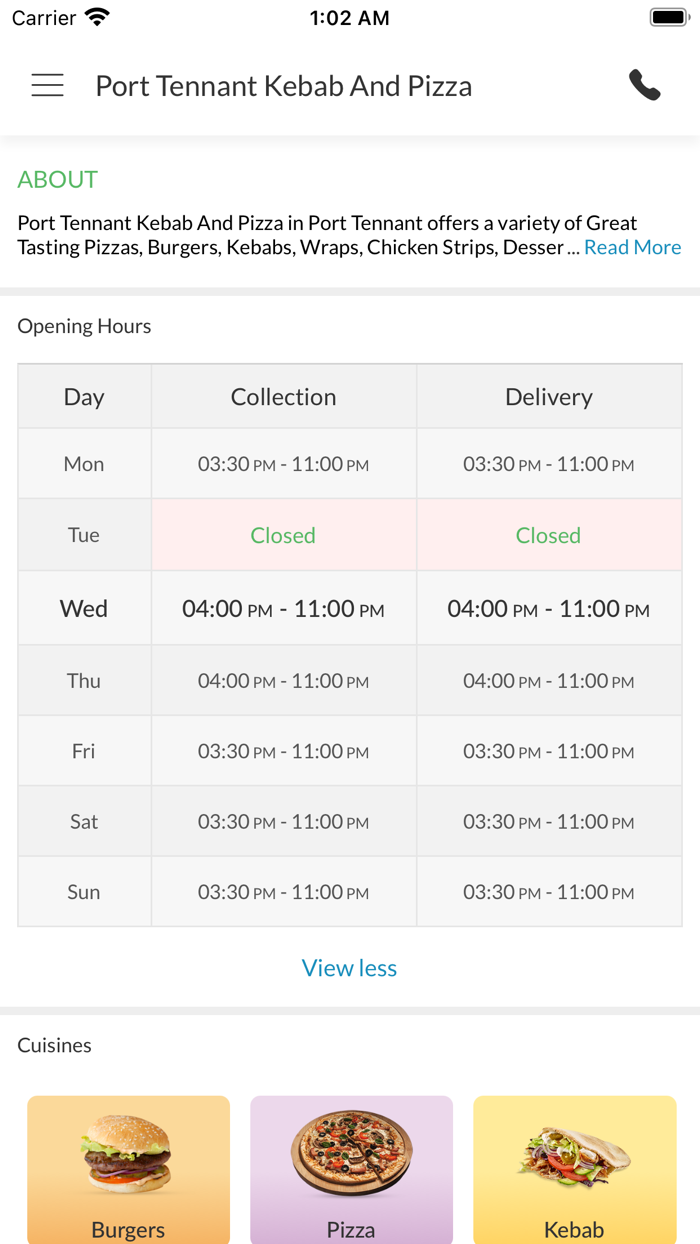Click the Collection column header
This screenshot has width=700, height=1244.
point(283,397)
